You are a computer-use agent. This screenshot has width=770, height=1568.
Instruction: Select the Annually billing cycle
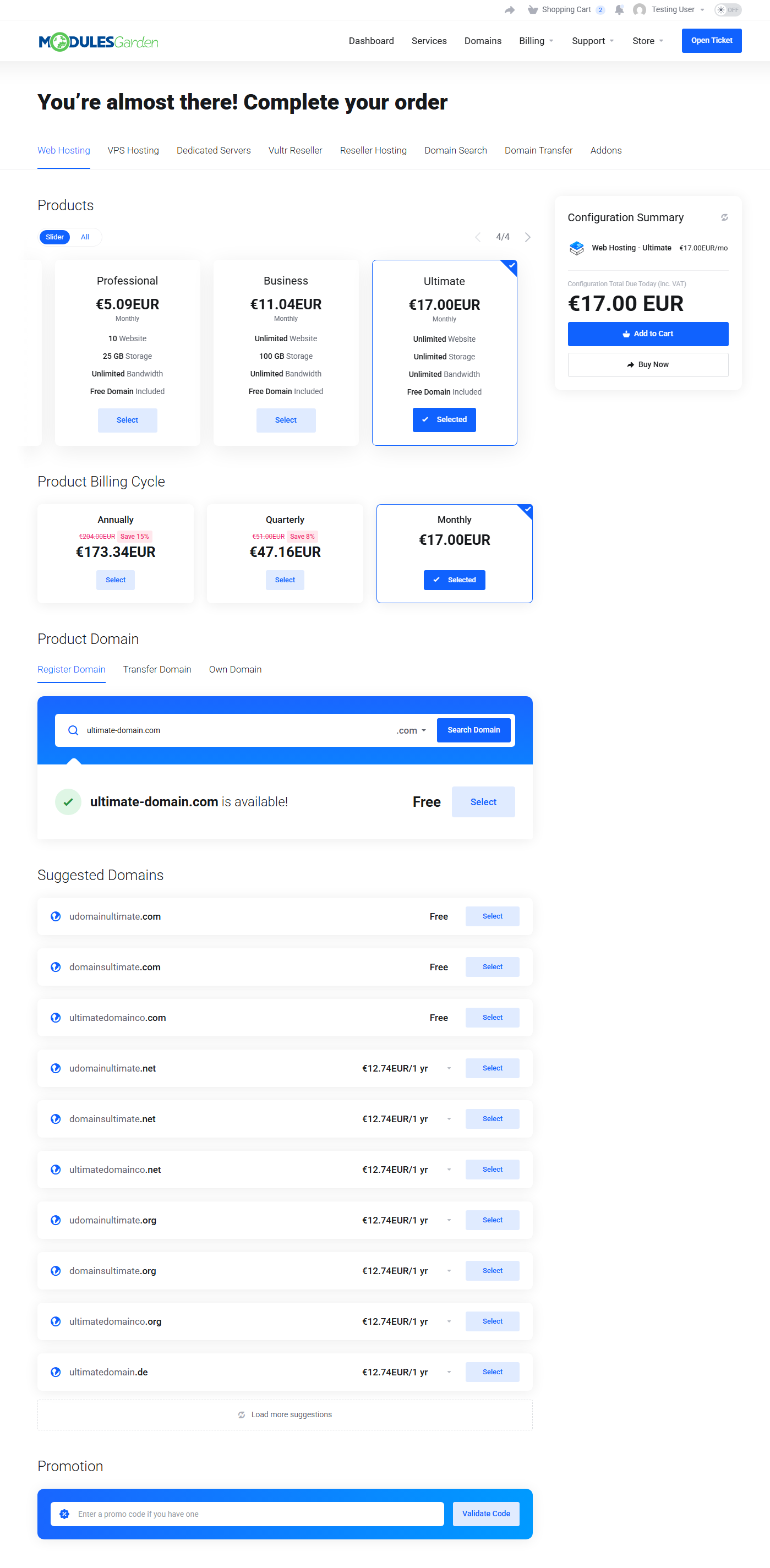click(116, 580)
